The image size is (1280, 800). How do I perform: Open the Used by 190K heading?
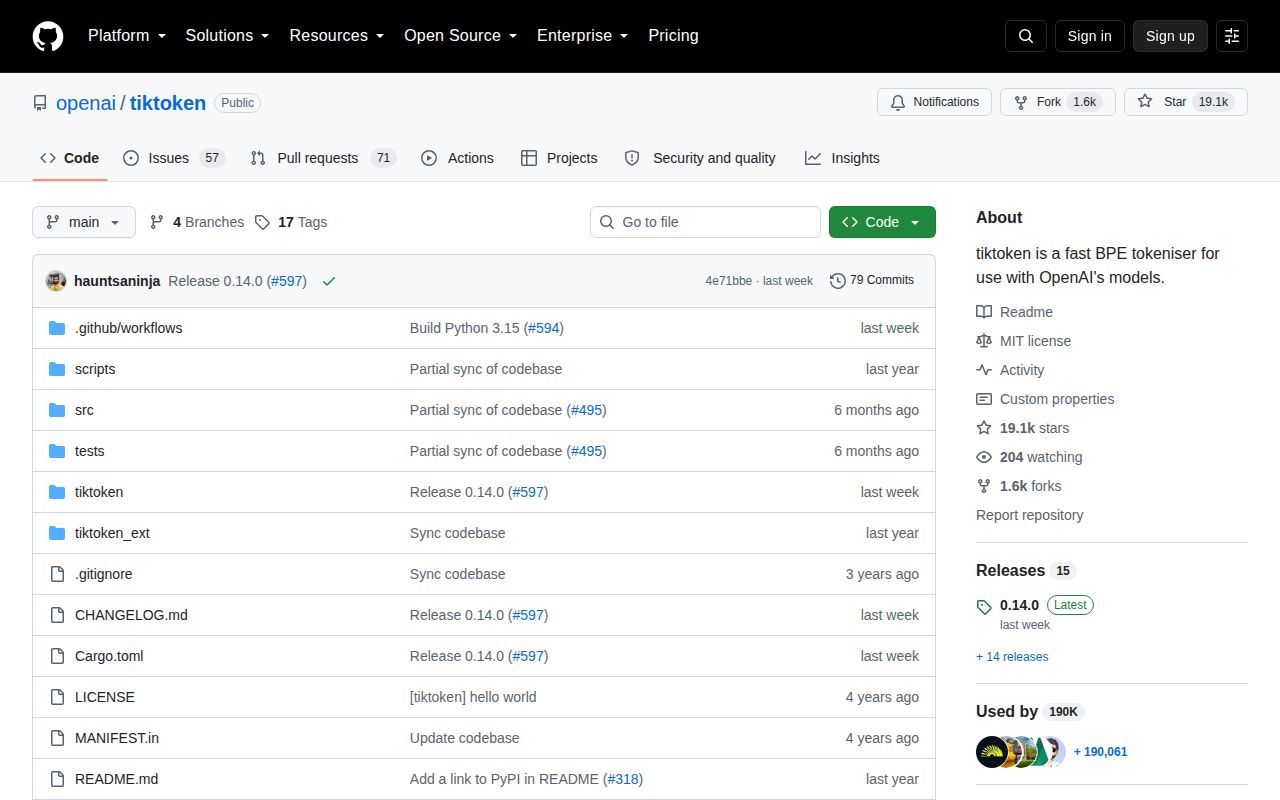point(1029,711)
